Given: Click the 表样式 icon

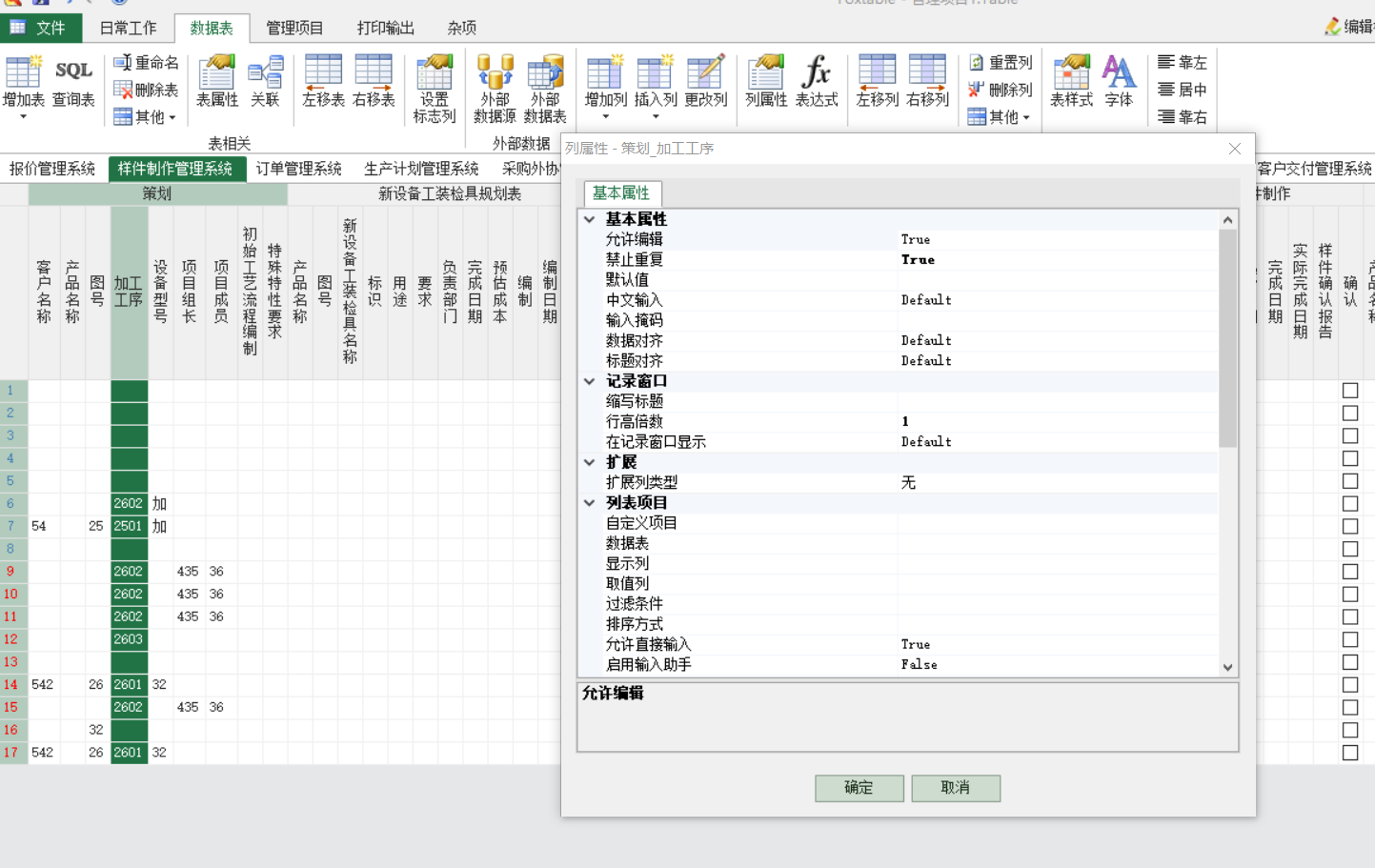Looking at the screenshot, I should pyautogui.click(x=1071, y=82).
